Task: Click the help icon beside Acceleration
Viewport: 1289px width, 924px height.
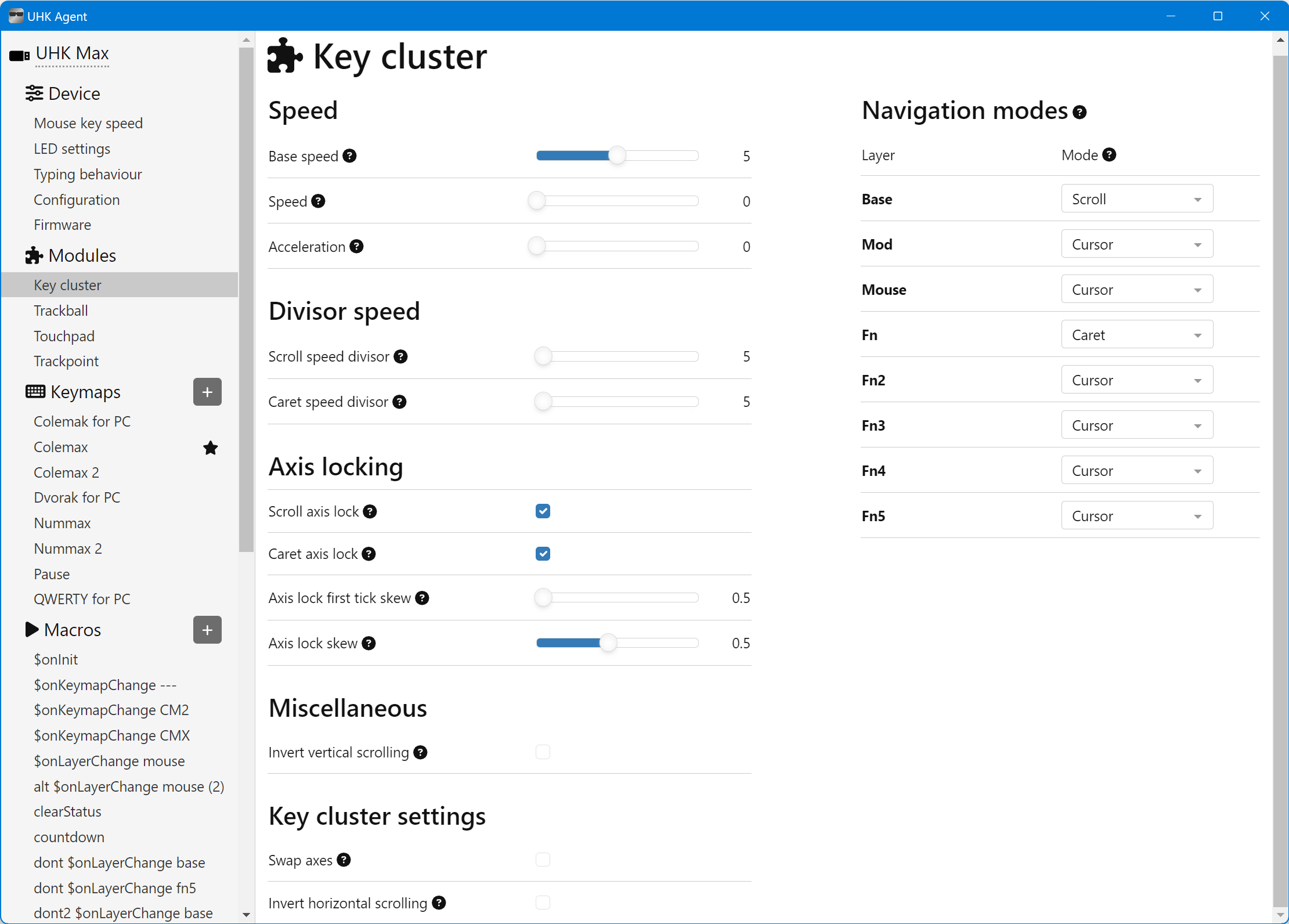Action: click(x=357, y=247)
